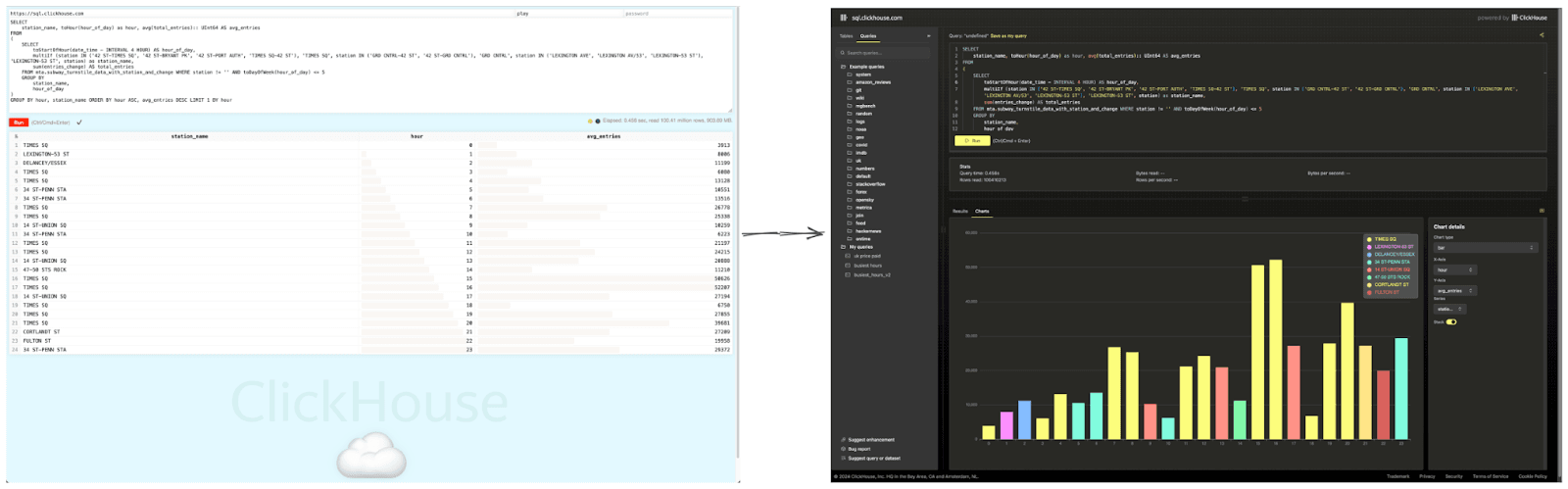Click the ClickHouse logo in dark header
1568x489 pixels.
point(843,18)
